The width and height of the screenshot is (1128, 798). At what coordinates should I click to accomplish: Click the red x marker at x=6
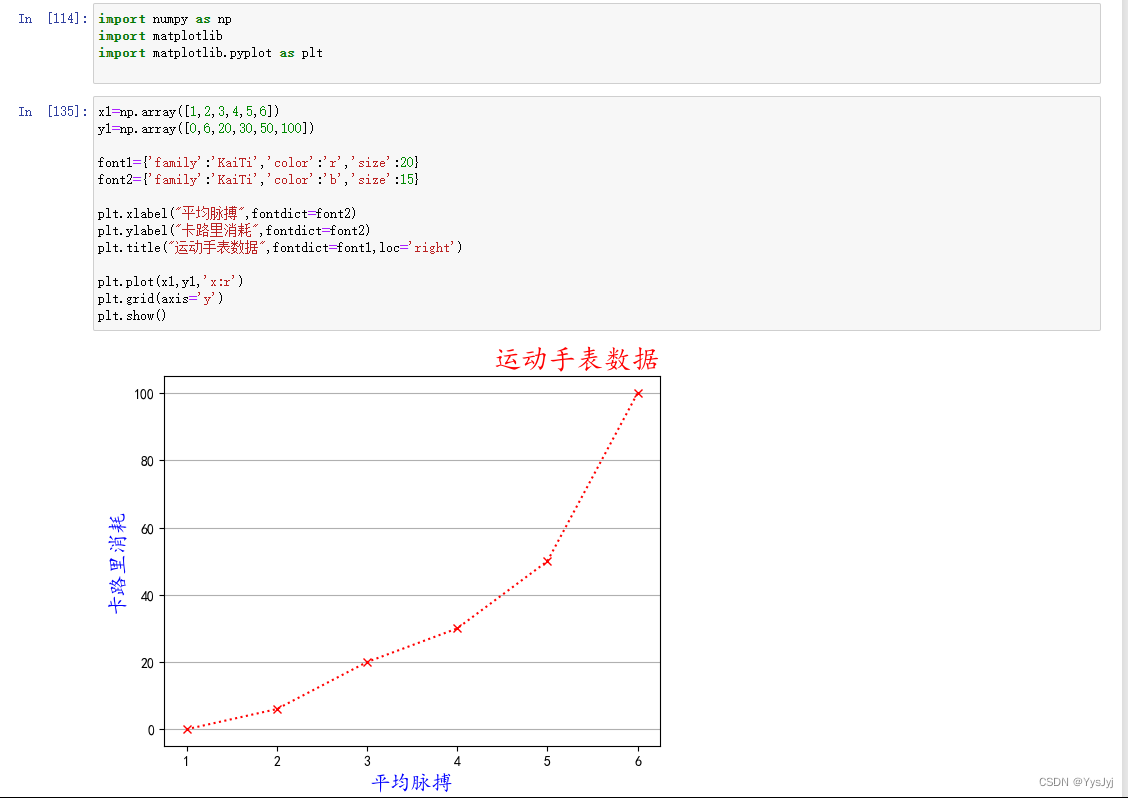(638, 394)
